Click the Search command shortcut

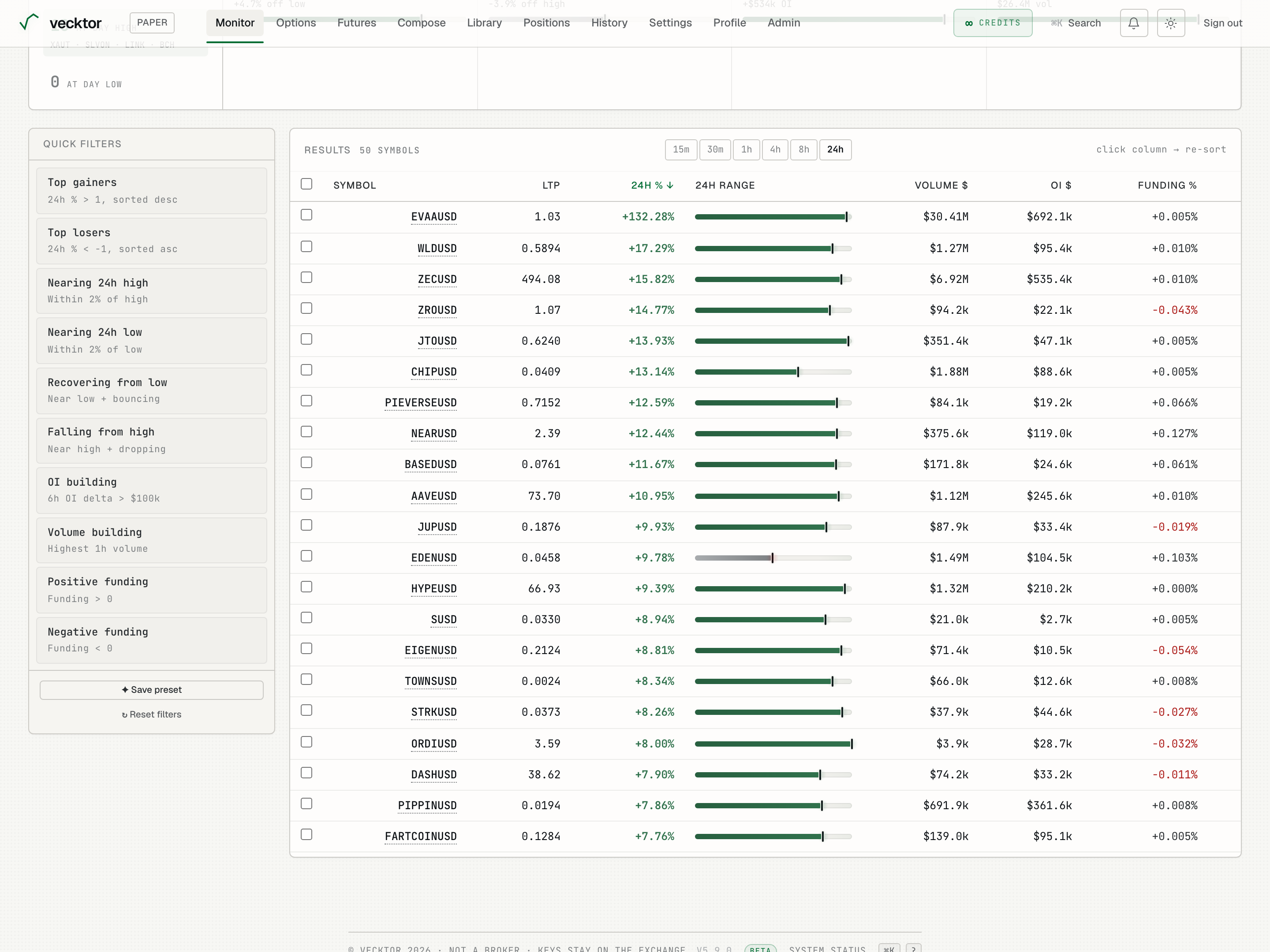click(1076, 23)
